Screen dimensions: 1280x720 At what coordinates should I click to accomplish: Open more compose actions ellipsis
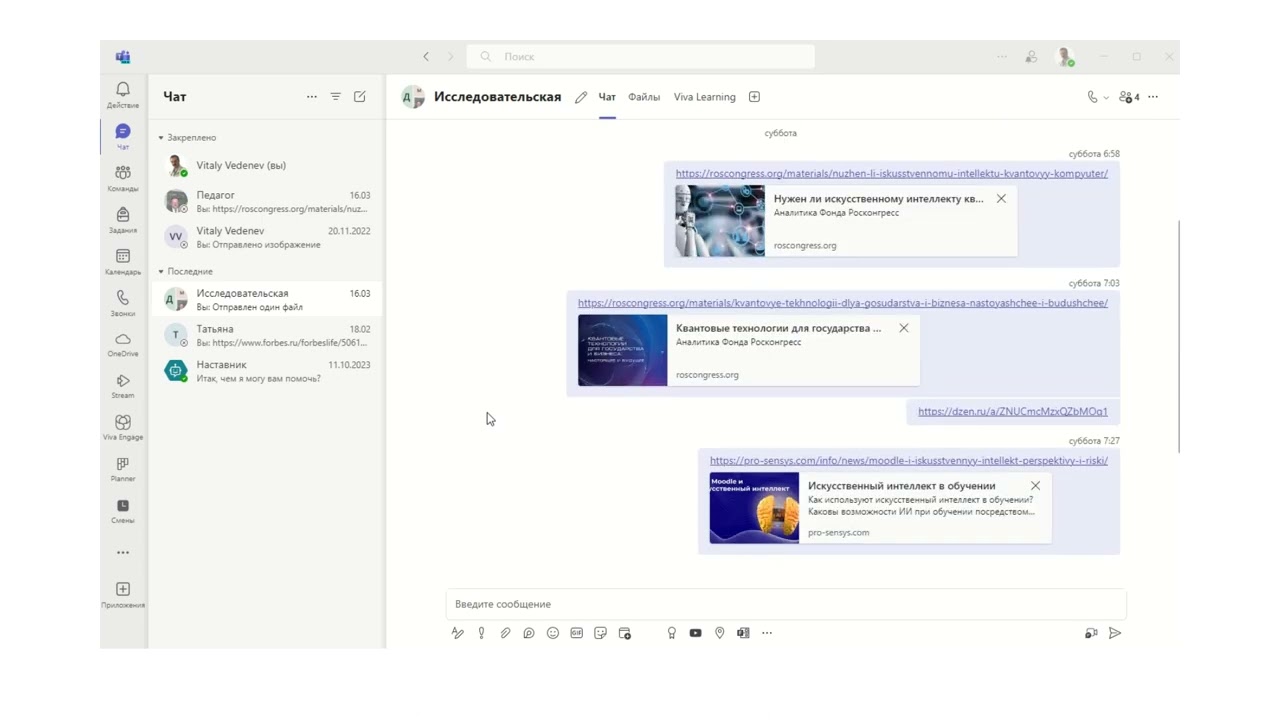tap(767, 633)
